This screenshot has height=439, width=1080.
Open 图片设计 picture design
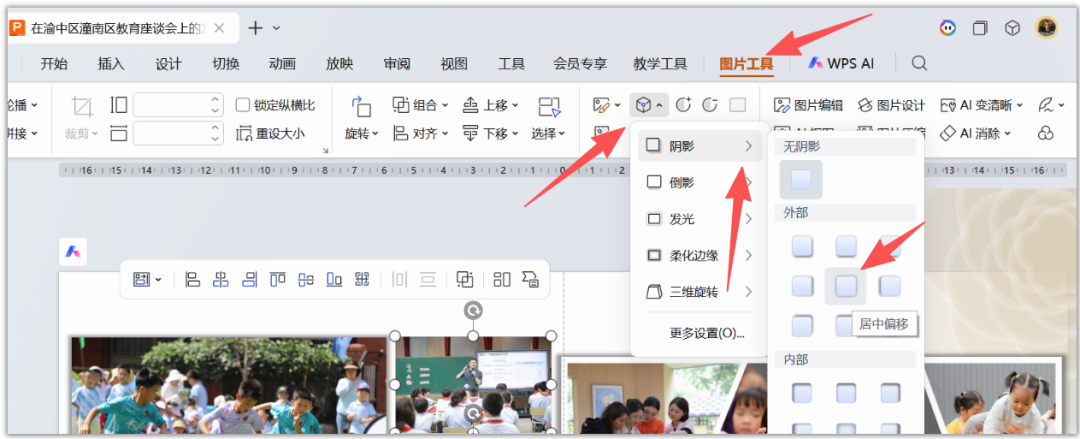click(x=891, y=105)
